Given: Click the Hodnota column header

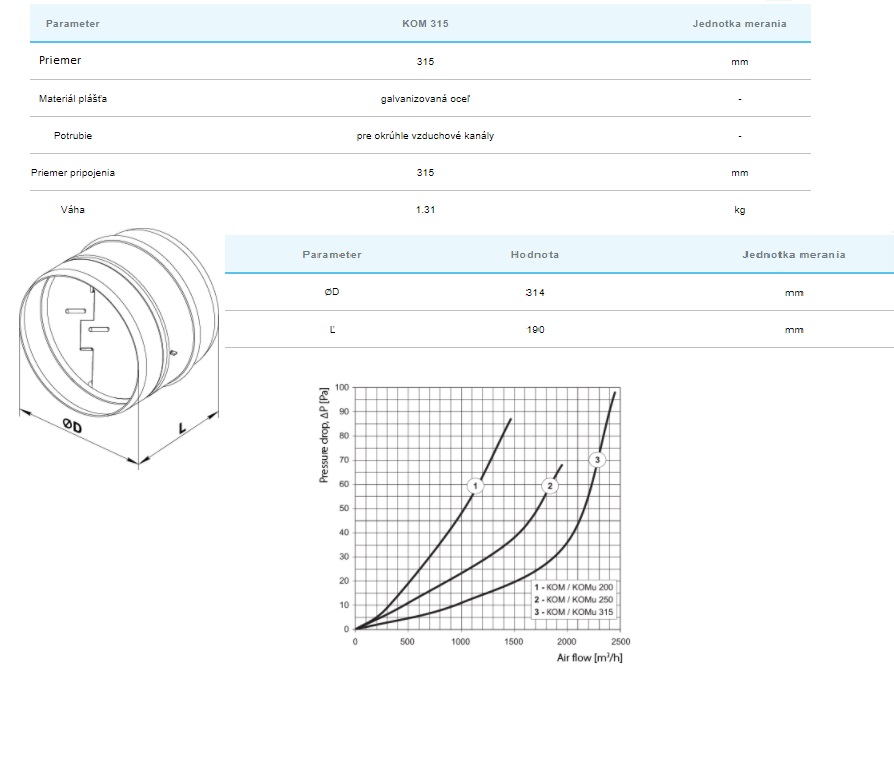Looking at the screenshot, I should click(x=535, y=255).
